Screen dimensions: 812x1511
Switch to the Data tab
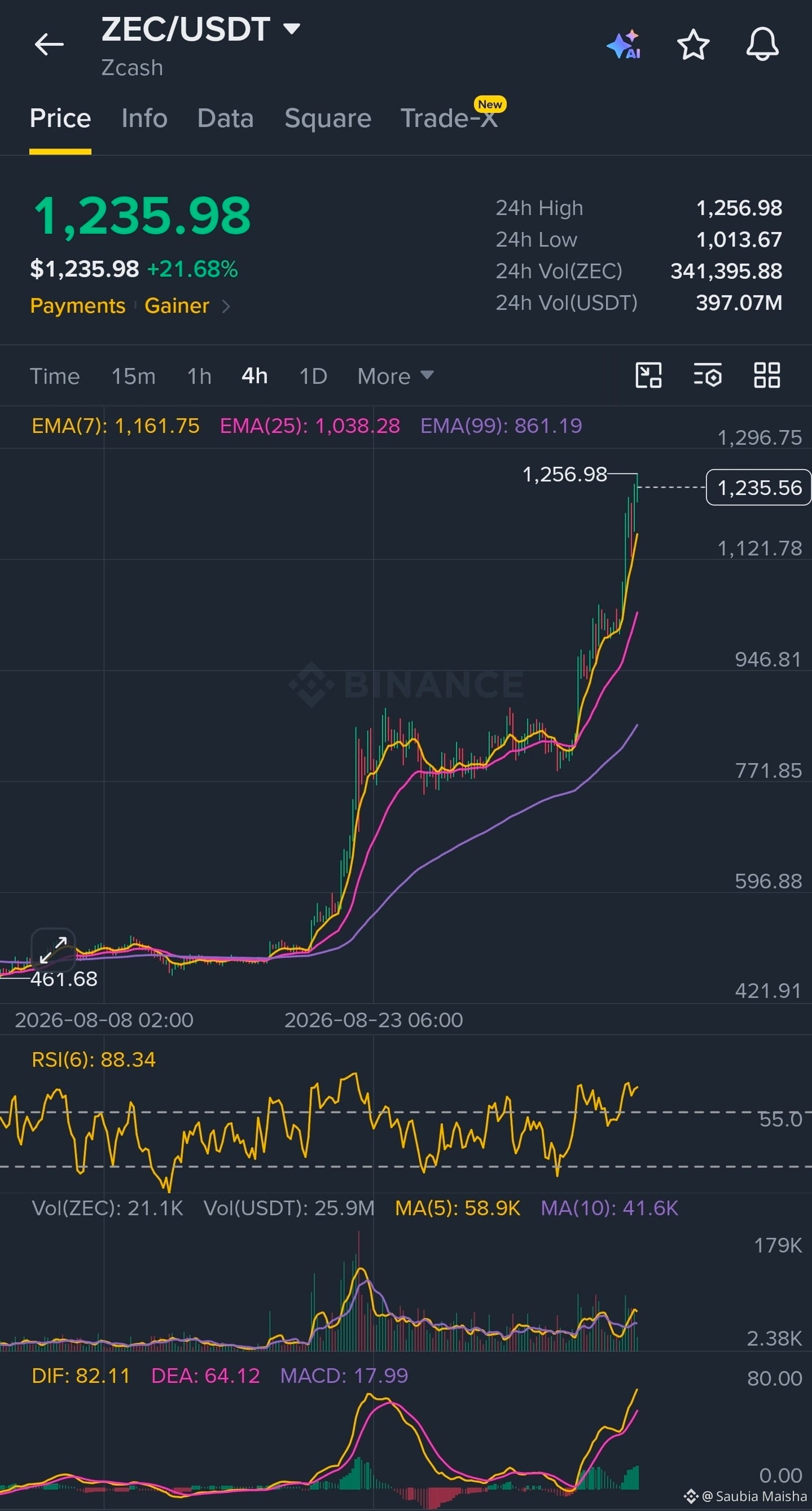pyautogui.click(x=225, y=119)
